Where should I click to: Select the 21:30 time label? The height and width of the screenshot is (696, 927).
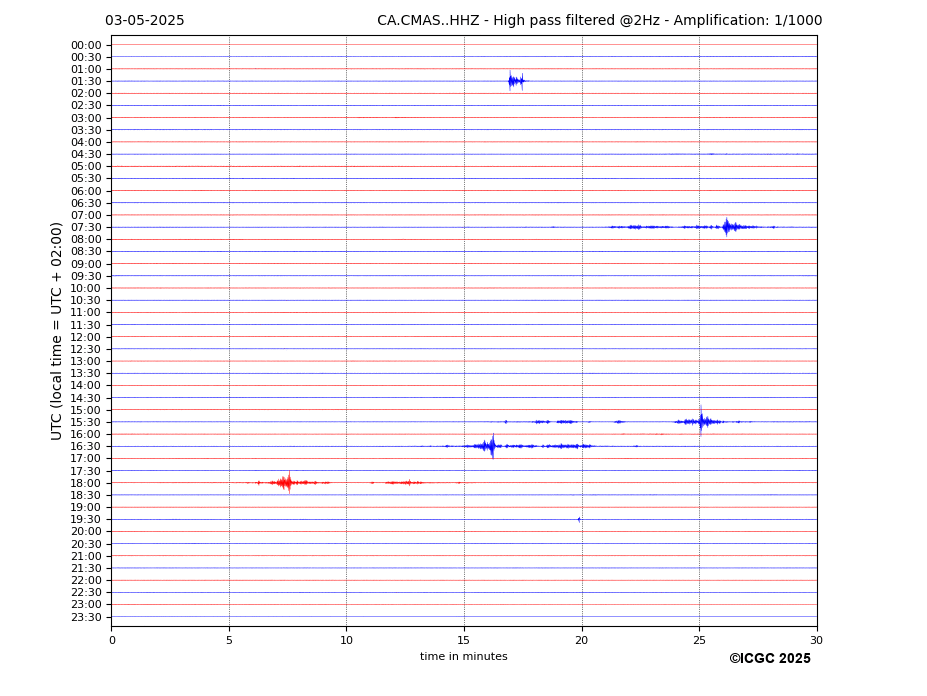(x=86, y=568)
